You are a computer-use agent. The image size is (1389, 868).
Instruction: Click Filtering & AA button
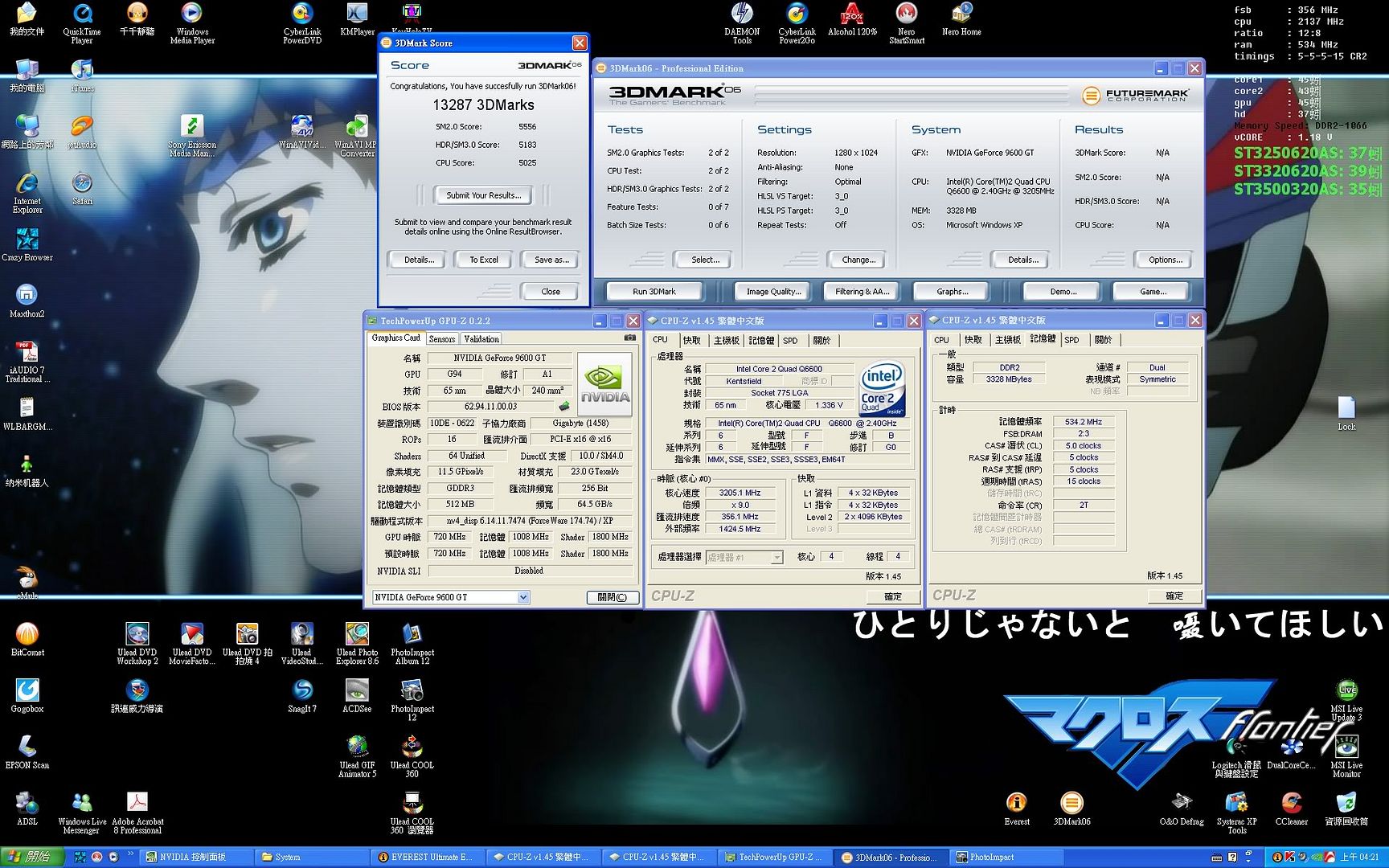pyautogui.click(x=862, y=292)
